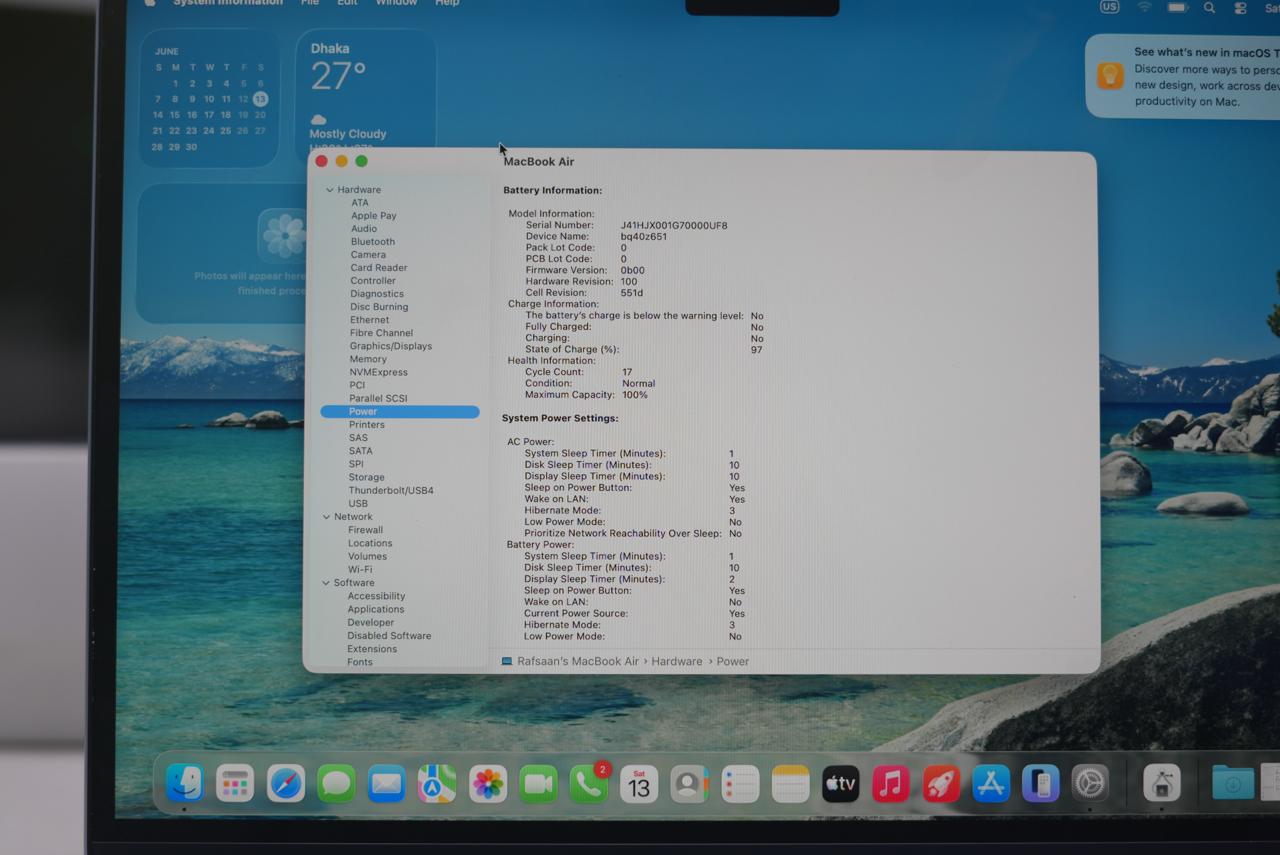Select Diagnostics in sidebar
Viewport: 1280px width, 855px height.
click(377, 293)
